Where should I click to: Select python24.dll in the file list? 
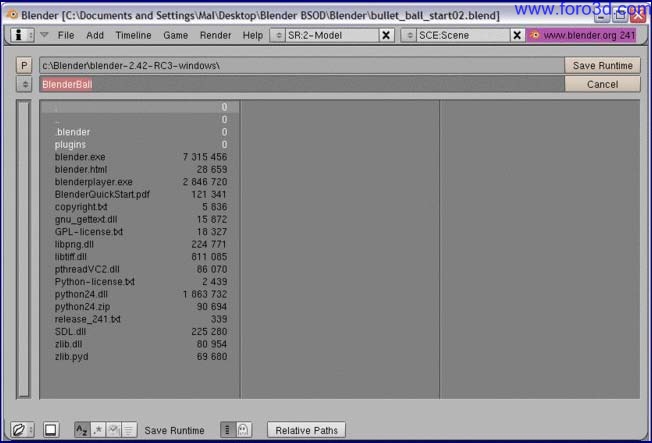(140, 295)
